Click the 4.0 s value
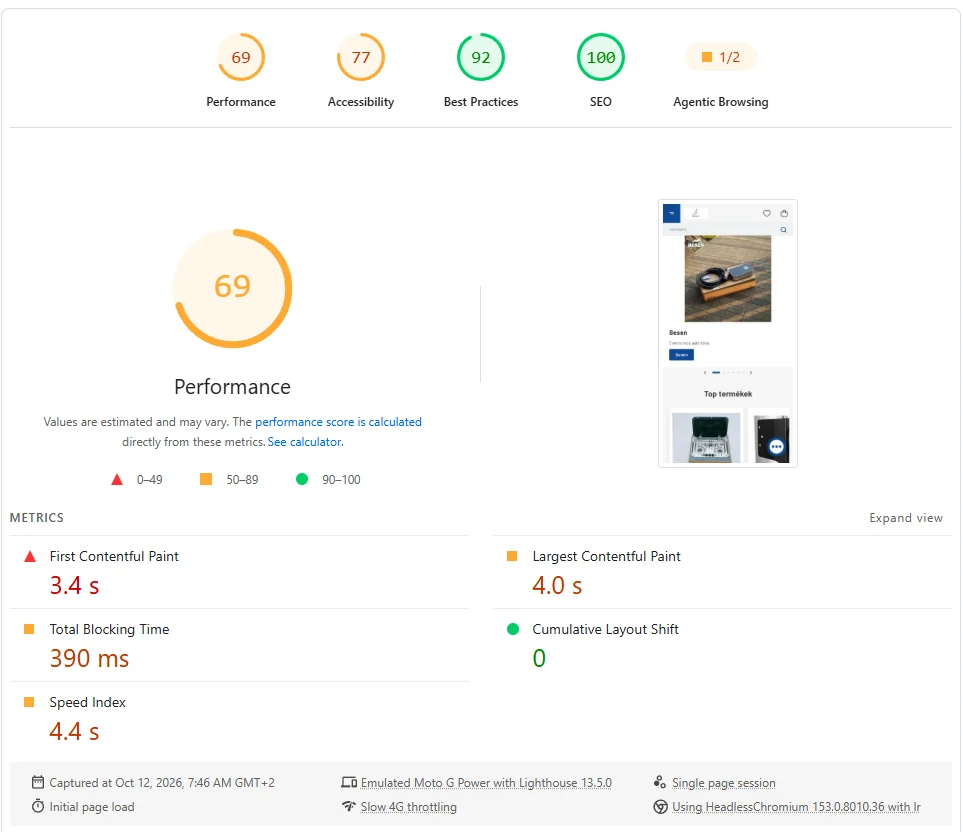 coord(557,586)
